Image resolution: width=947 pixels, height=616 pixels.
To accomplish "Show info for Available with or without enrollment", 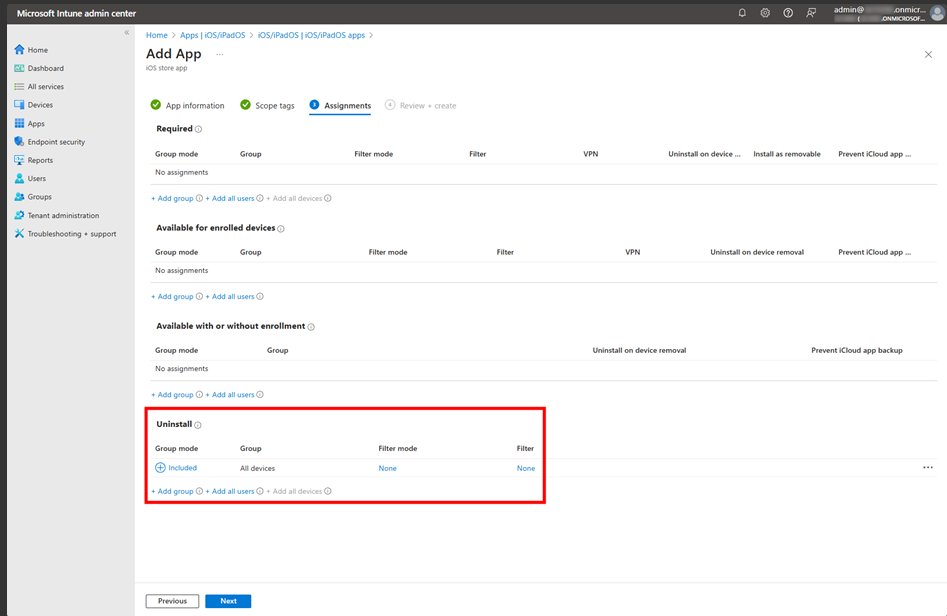I will click(x=311, y=327).
